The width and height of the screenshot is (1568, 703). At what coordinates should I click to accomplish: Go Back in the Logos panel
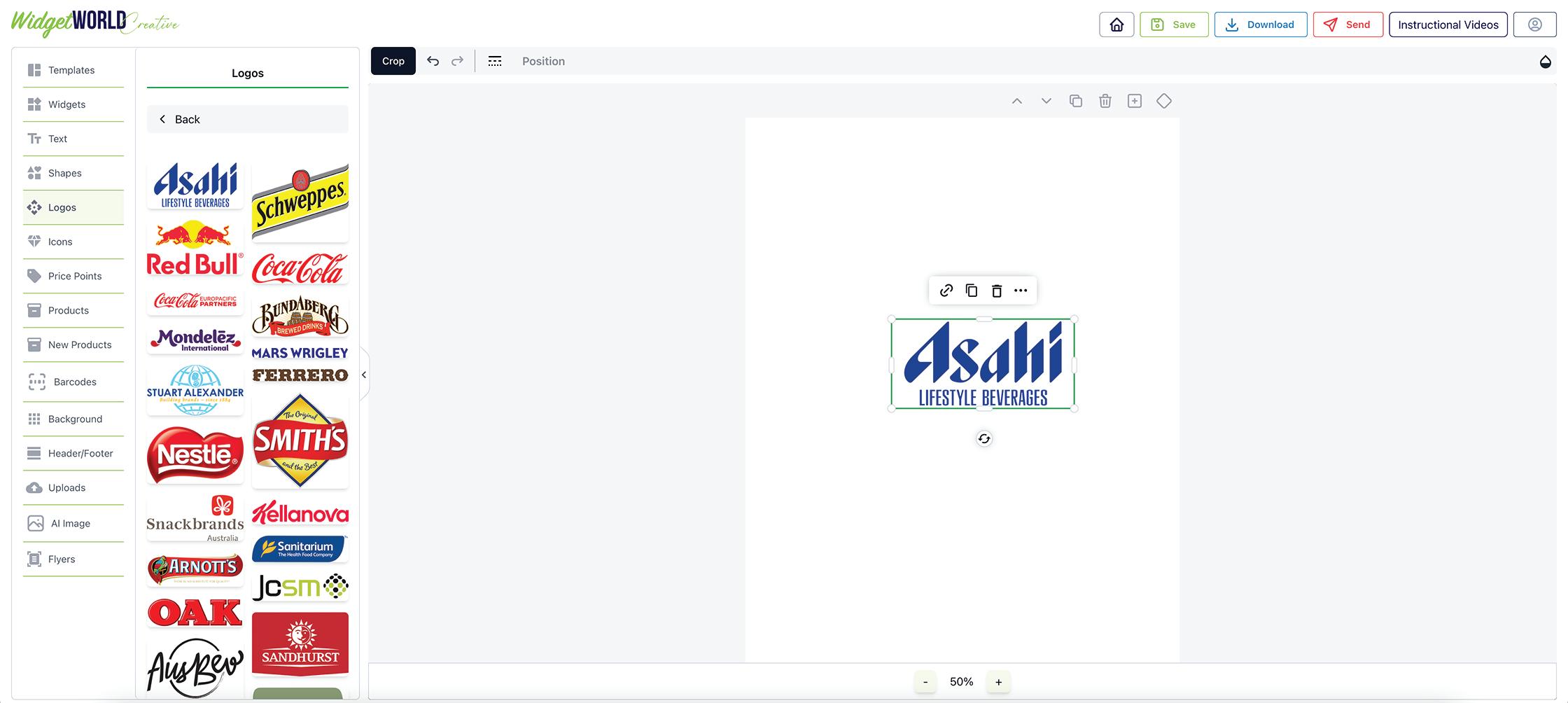(x=248, y=119)
